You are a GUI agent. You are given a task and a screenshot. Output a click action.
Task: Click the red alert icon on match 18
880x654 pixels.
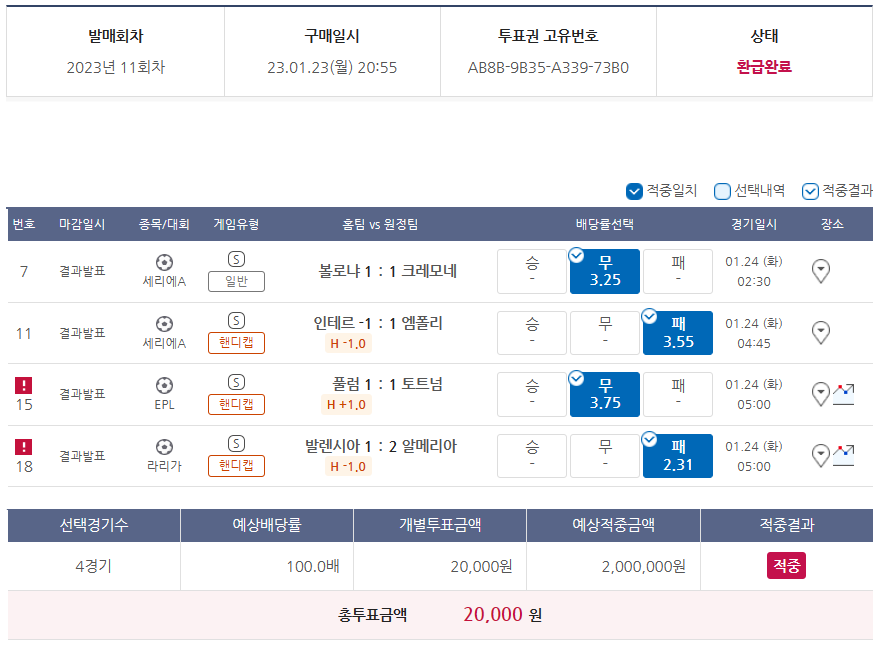coord(24,447)
